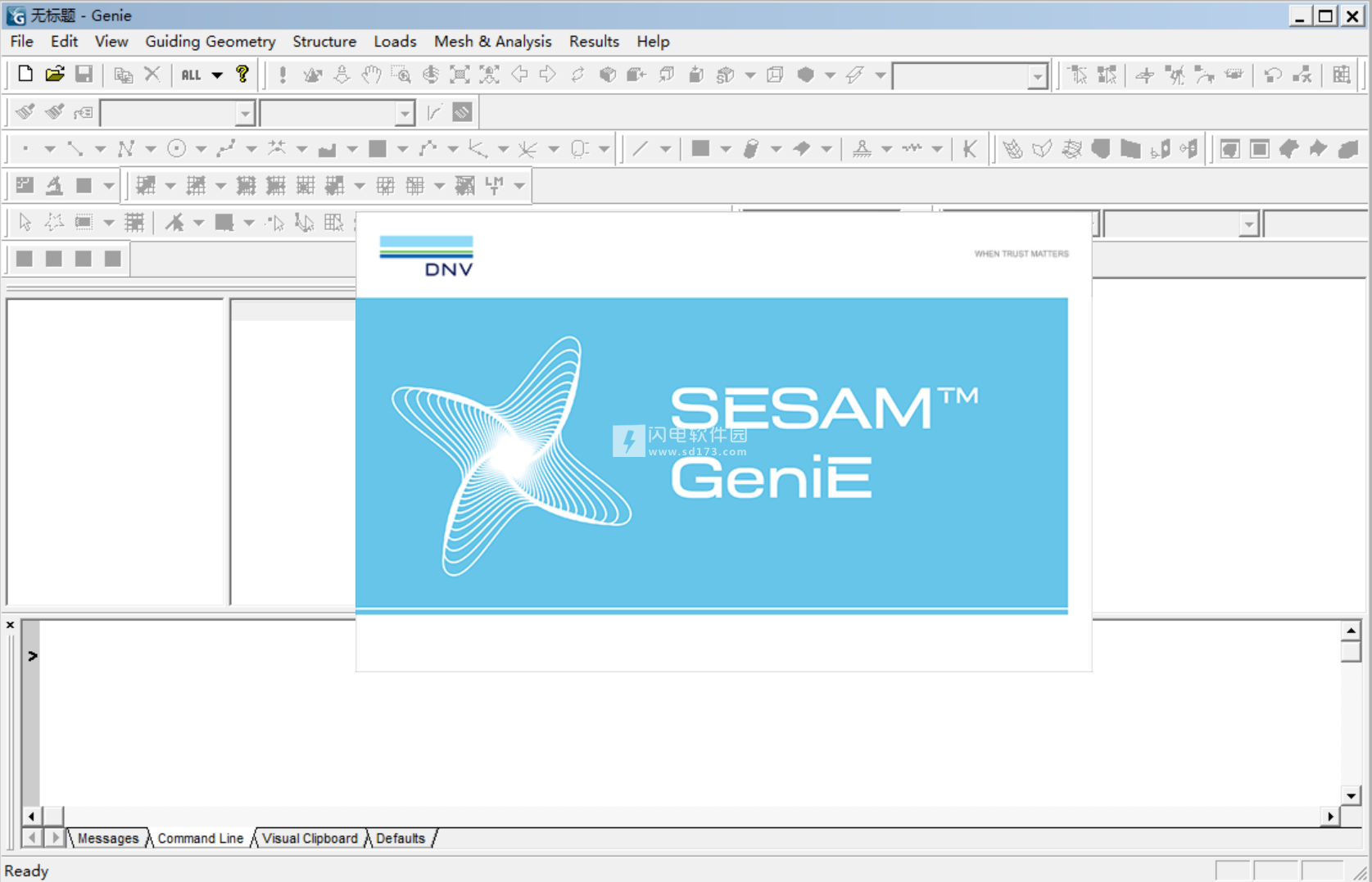Click inside the command line input area
The image size is (1372, 882).
coord(688,712)
